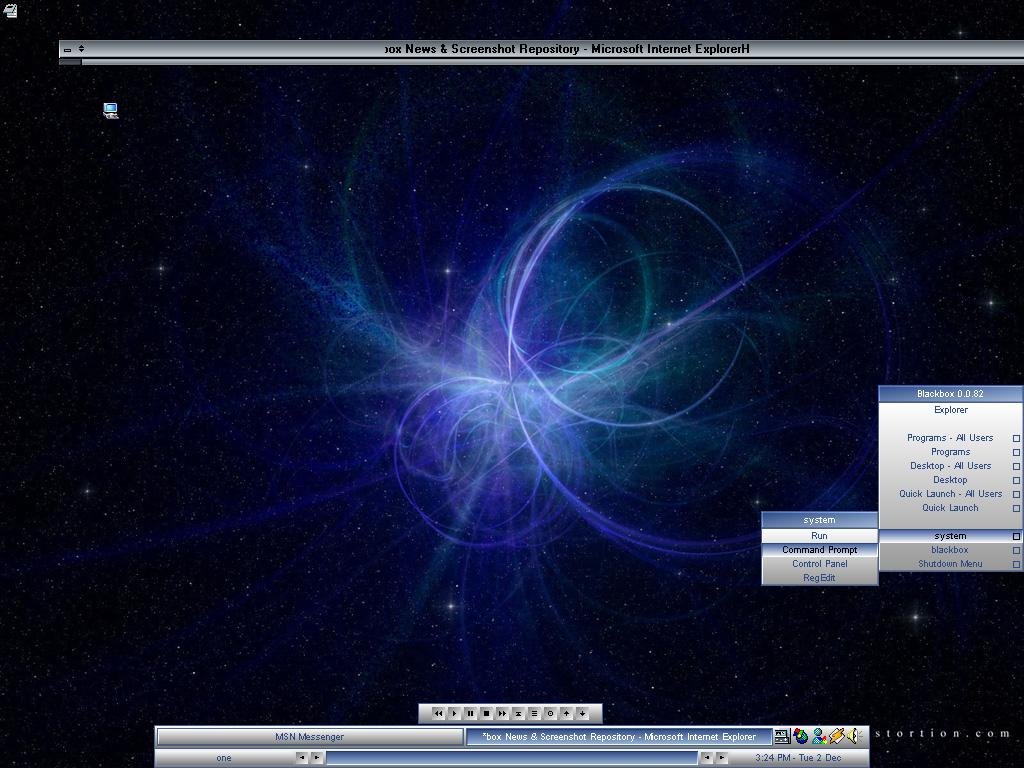Screen dimensions: 1024x768
Task: Expand the Shutdown Menu submenu
Action: 950,564
